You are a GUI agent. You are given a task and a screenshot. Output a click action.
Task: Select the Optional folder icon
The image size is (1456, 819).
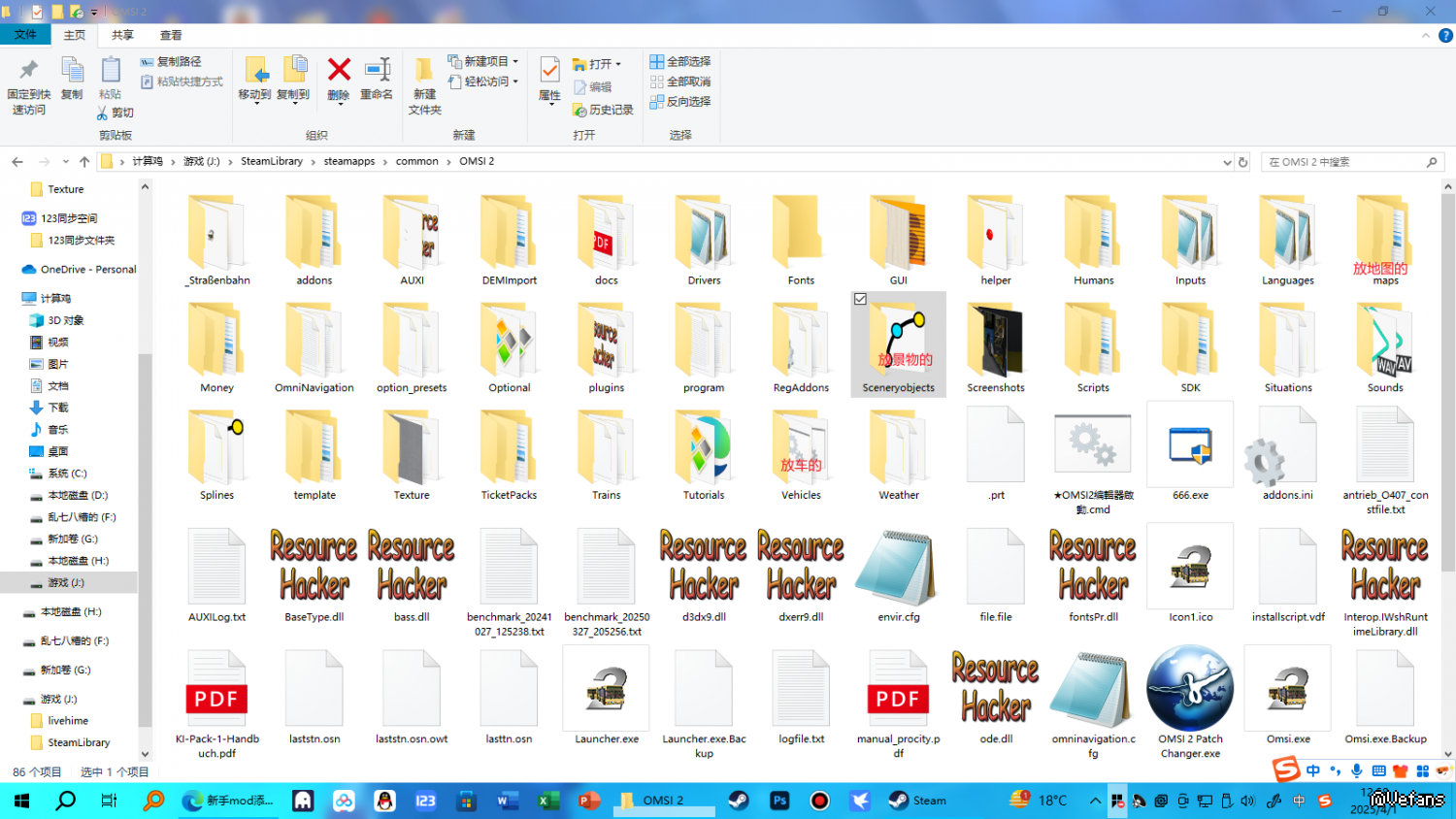click(x=510, y=340)
